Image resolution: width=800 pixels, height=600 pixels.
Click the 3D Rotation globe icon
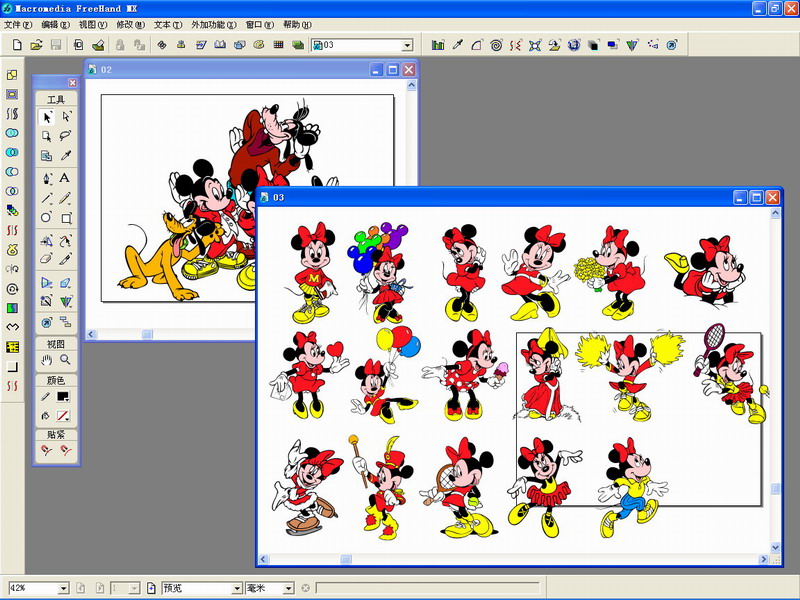pos(573,45)
